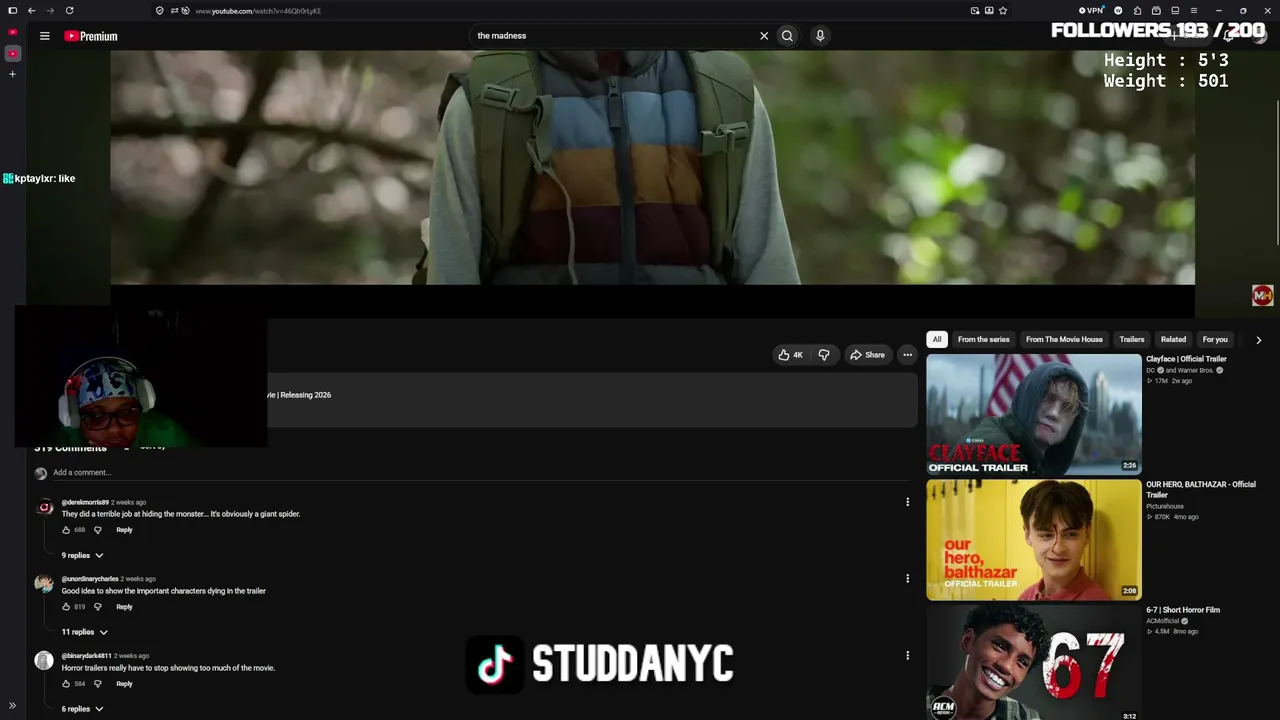This screenshot has height=720, width=1280.
Task: Open options for @binarydark4811's comment
Action: point(907,656)
